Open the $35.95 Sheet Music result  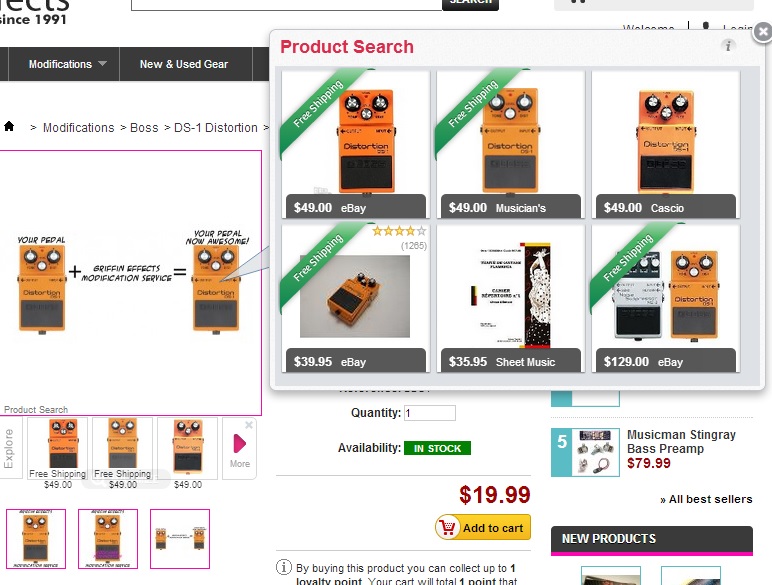(511, 298)
